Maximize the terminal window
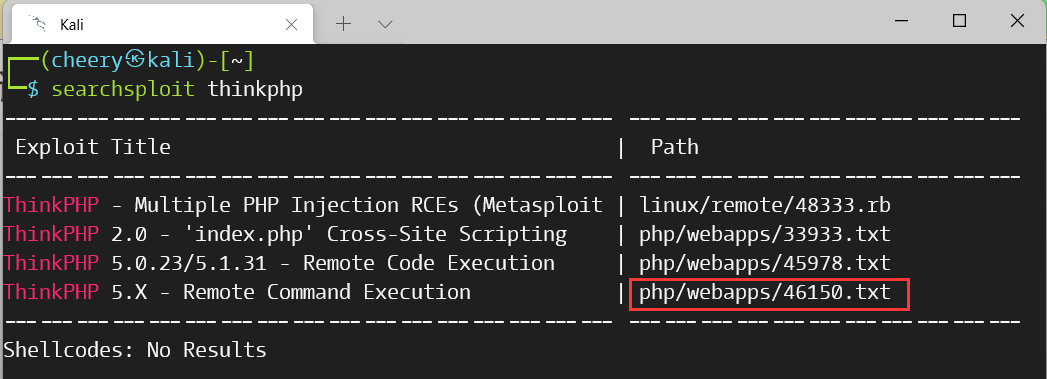Viewport: 1047px width, 379px height. 959,21
